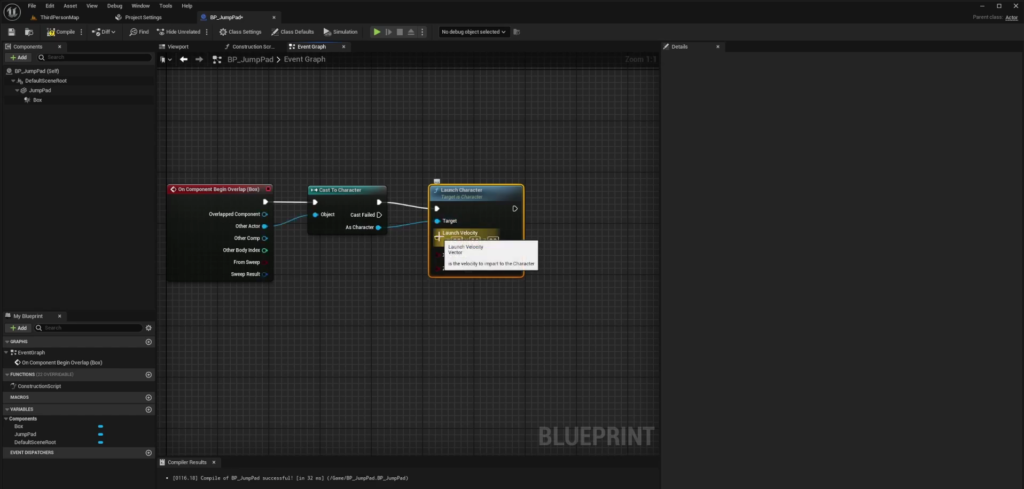Screen dimensions: 1024x489
Task: Click the As Character output pin
Action: point(378,227)
